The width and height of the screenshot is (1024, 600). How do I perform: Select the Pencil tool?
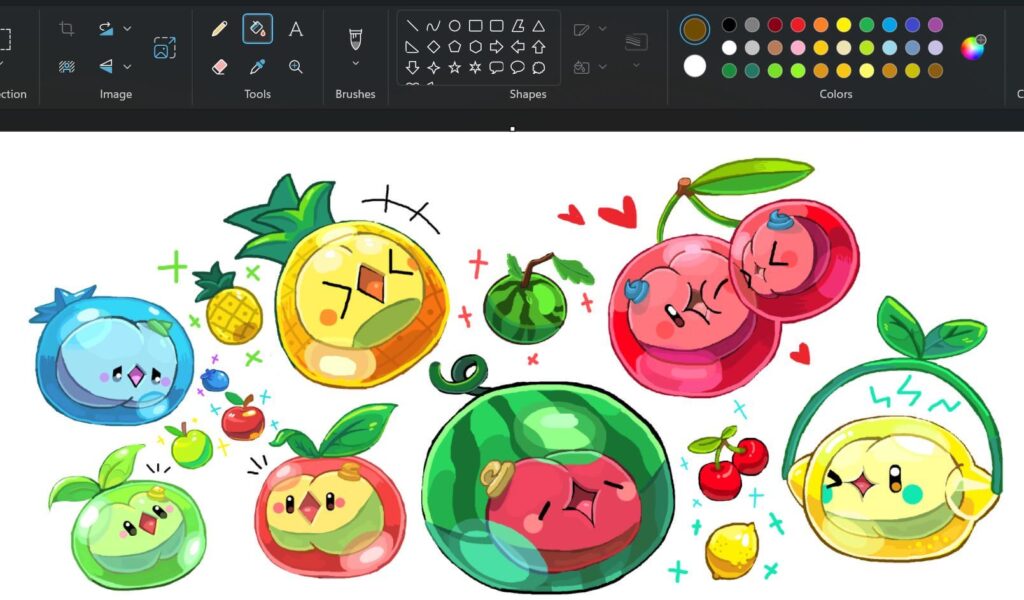point(219,29)
